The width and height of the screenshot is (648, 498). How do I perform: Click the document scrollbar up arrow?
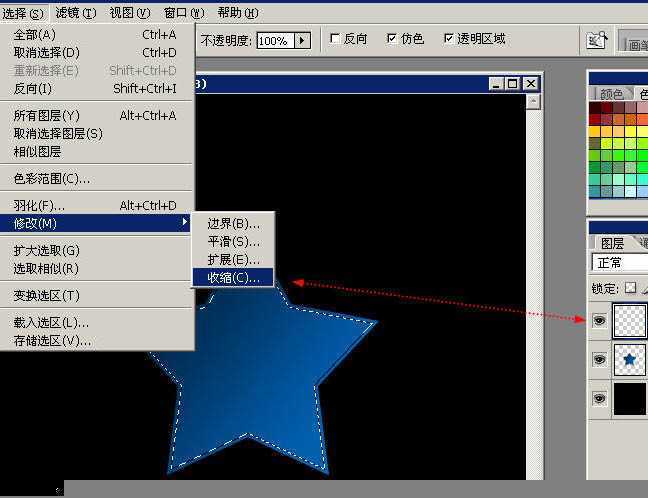pyautogui.click(x=534, y=101)
